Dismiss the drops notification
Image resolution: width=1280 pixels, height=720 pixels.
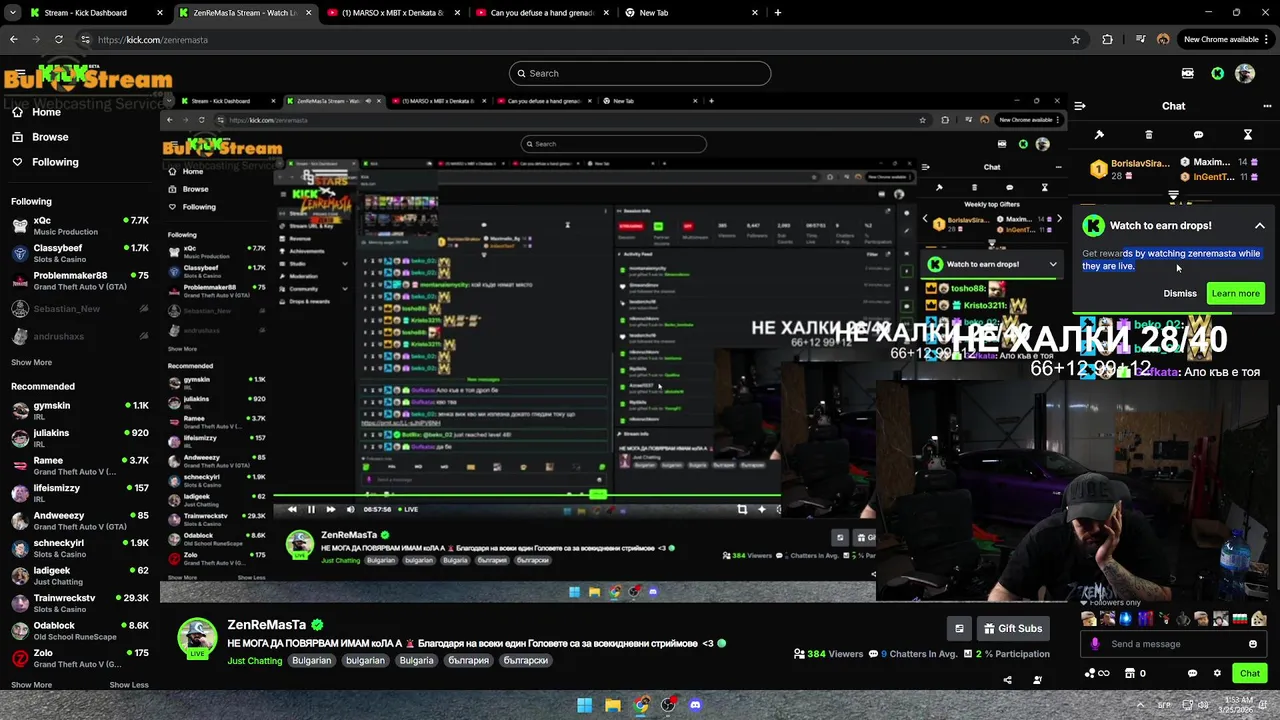[x=1180, y=294]
